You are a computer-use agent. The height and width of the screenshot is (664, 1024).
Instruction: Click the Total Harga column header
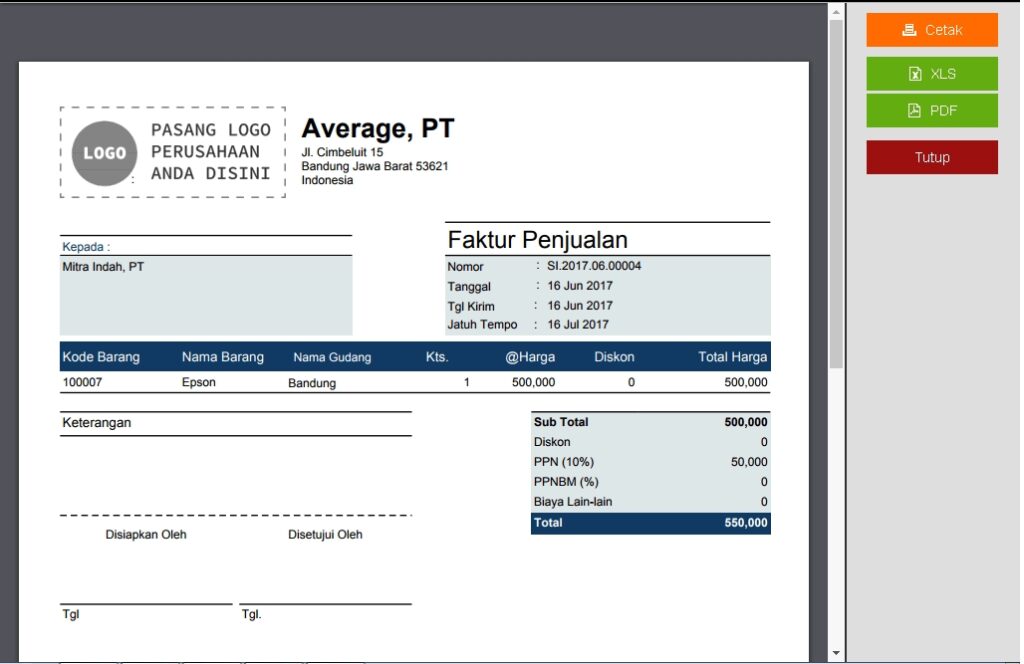(x=732, y=357)
